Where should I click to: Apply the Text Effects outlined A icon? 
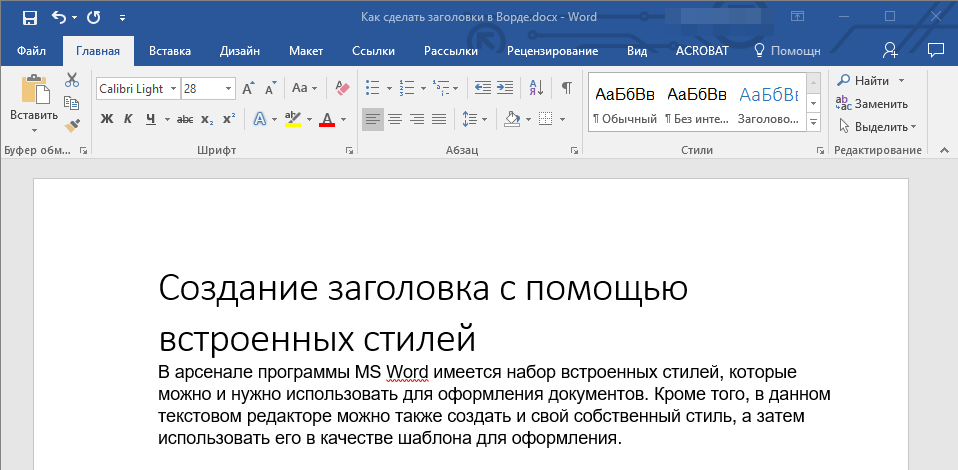tap(260, 119)
